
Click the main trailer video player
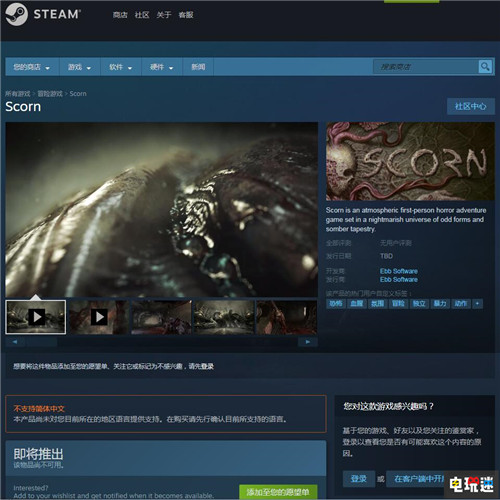point(162,209)
